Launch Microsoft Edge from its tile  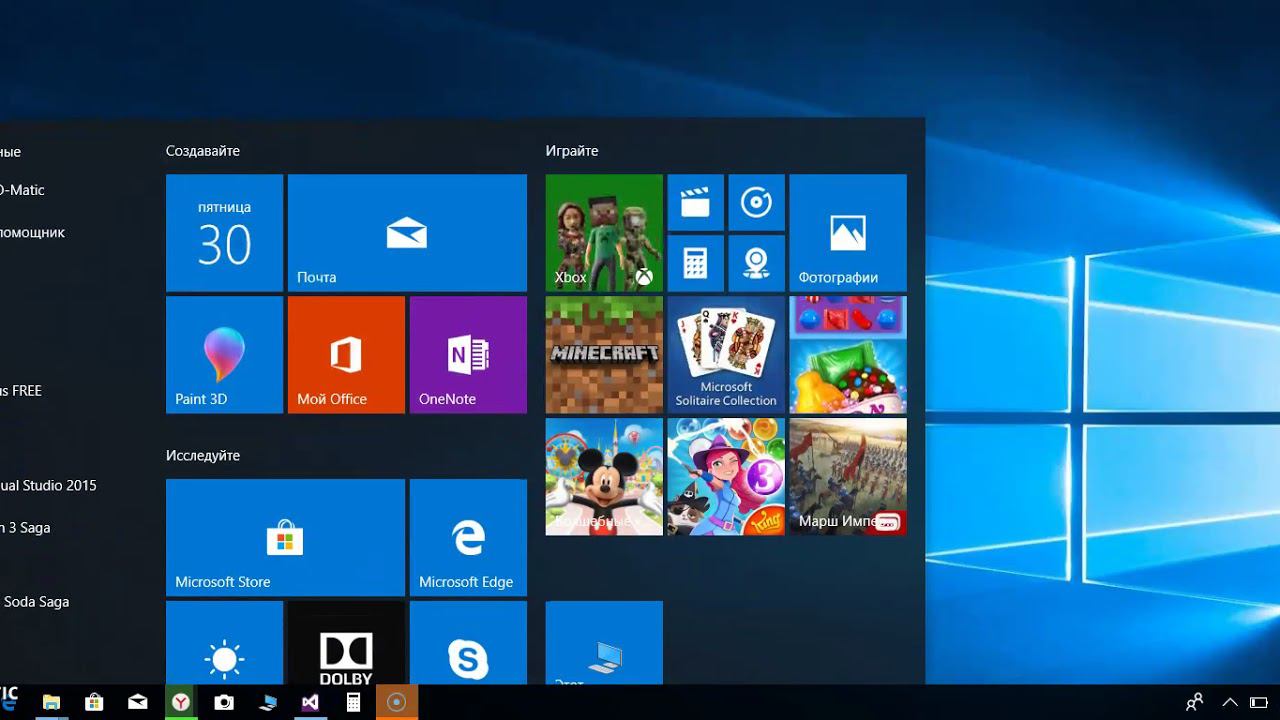(x=468, y=538)
